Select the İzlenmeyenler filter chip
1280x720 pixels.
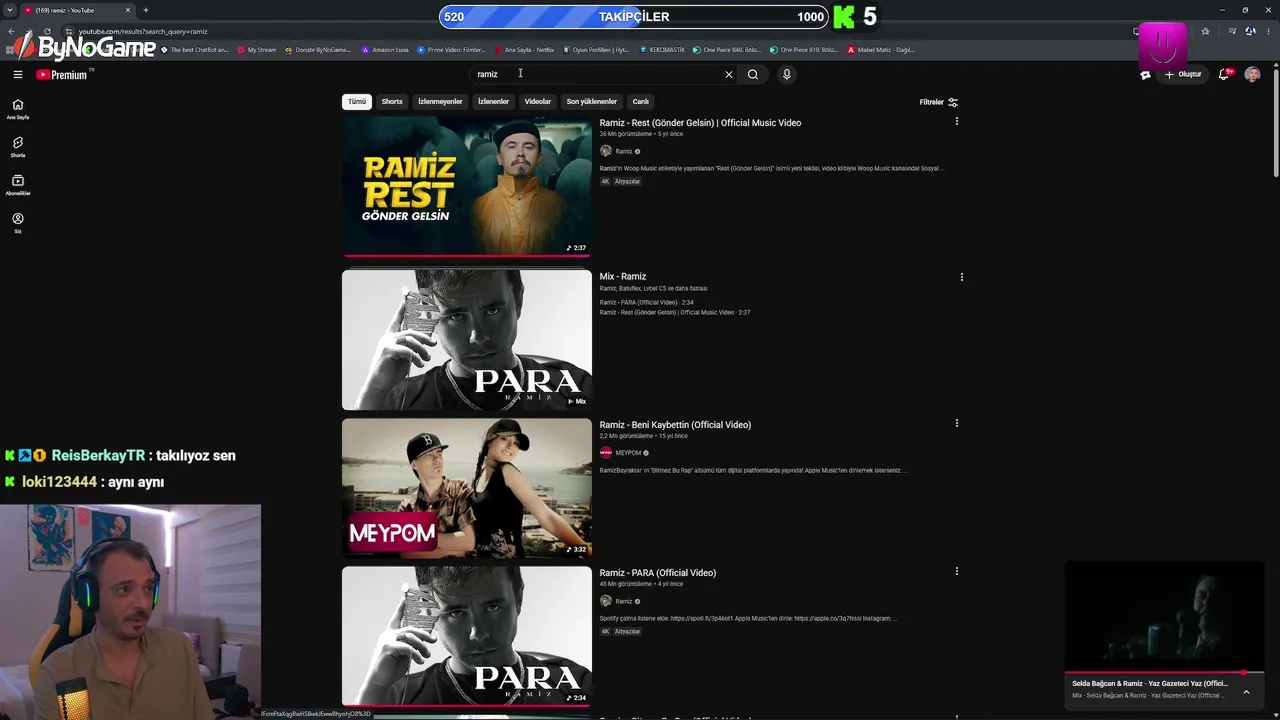pos(440,101)
